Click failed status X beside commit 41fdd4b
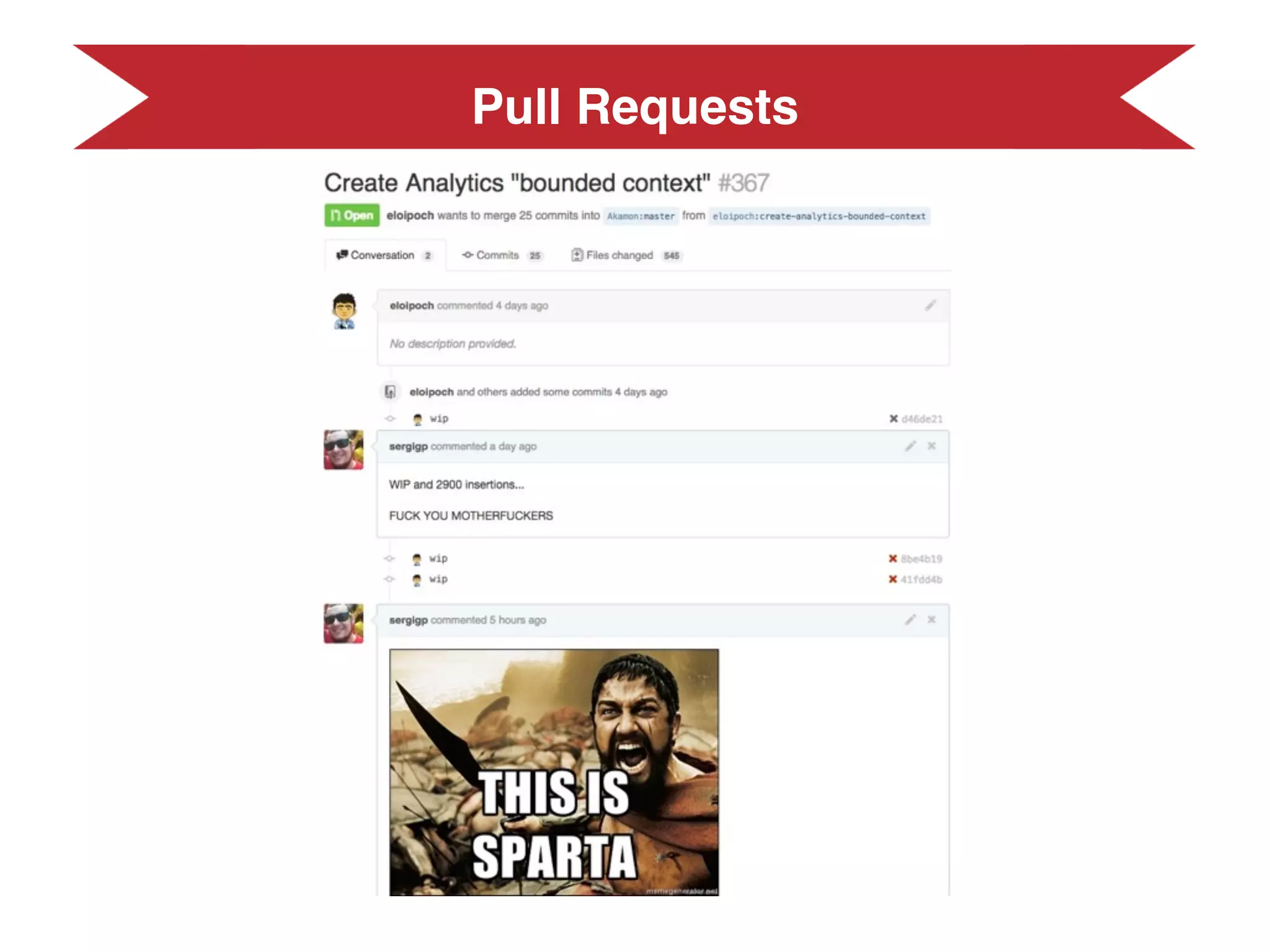Screen dimensions: 1270x952 tap(893, 579)
